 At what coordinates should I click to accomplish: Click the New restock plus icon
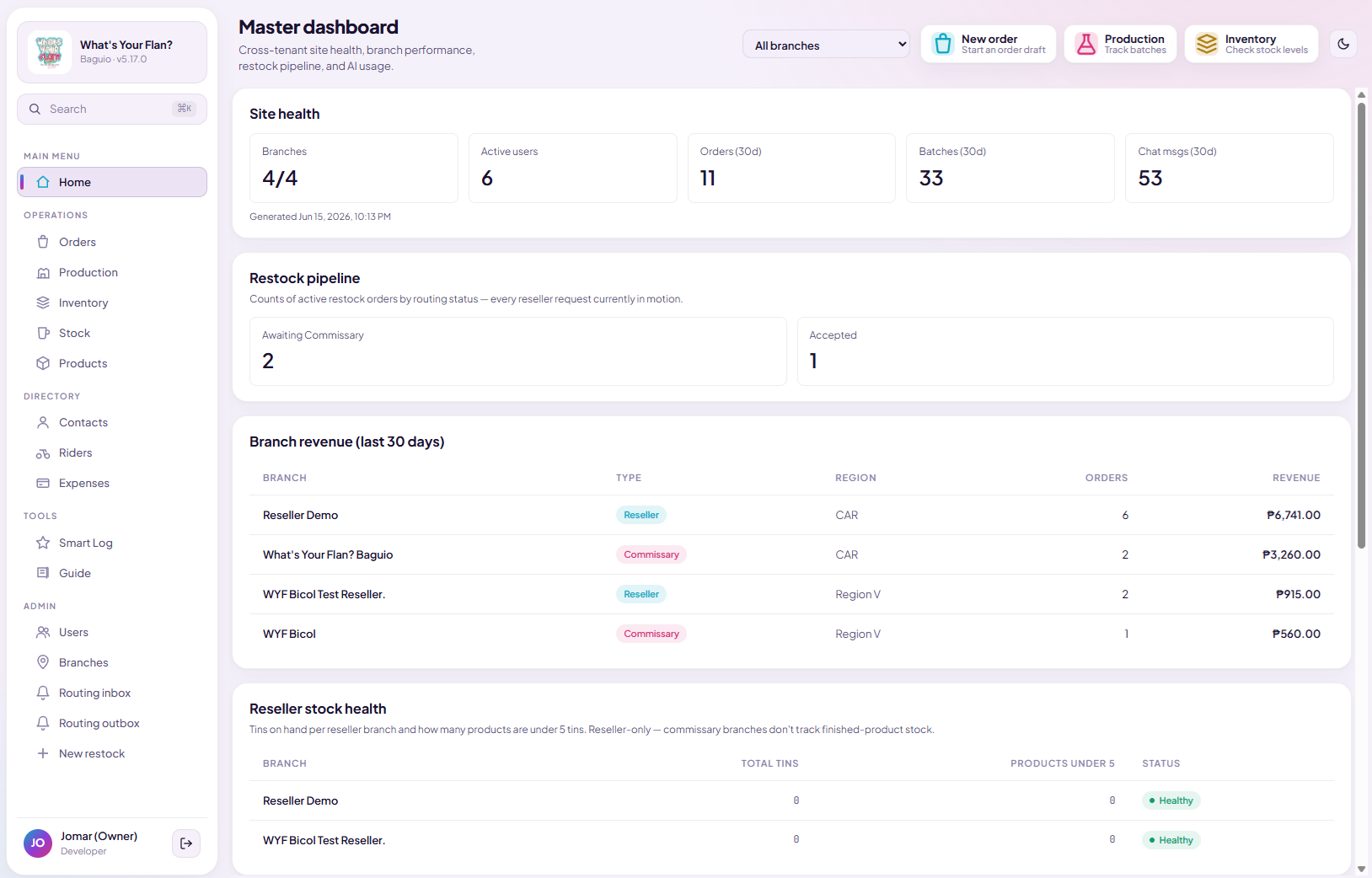coord(43,753)
